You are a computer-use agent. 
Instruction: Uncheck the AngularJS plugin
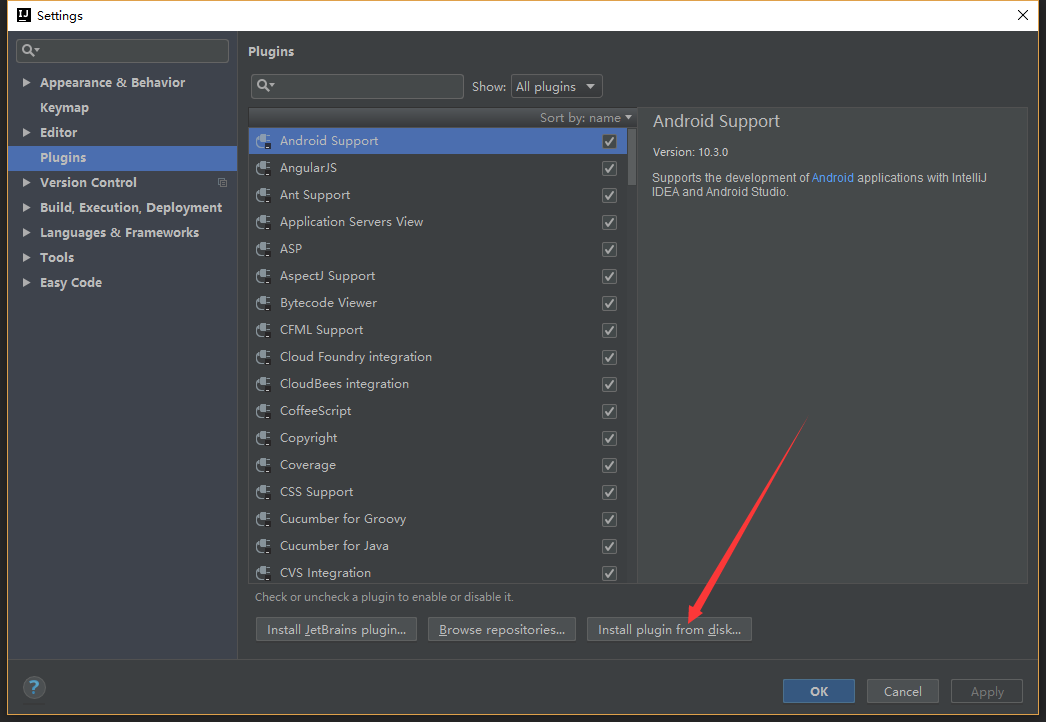tap(609, 168)
